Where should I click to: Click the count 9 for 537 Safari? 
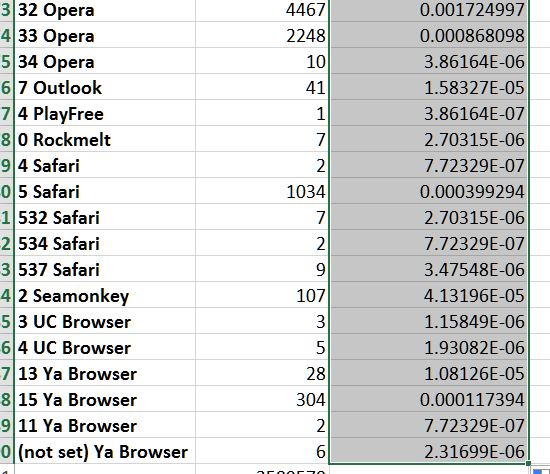pos(262,268)
